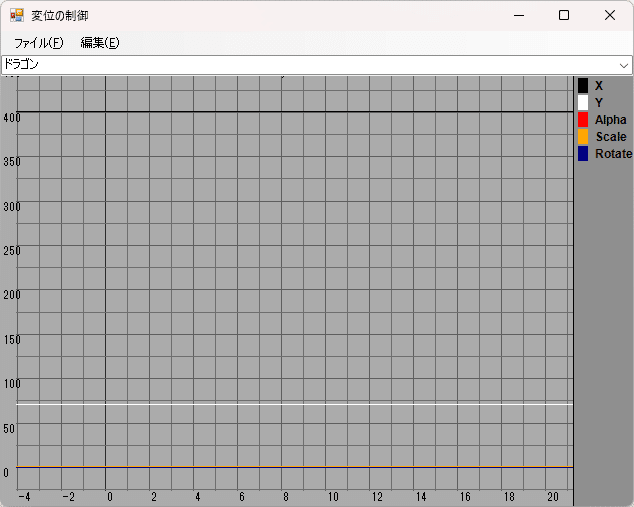Select the dark blue Rotate color swatch
The height and width of the screenshot is (507, 634).
[583, 154]
